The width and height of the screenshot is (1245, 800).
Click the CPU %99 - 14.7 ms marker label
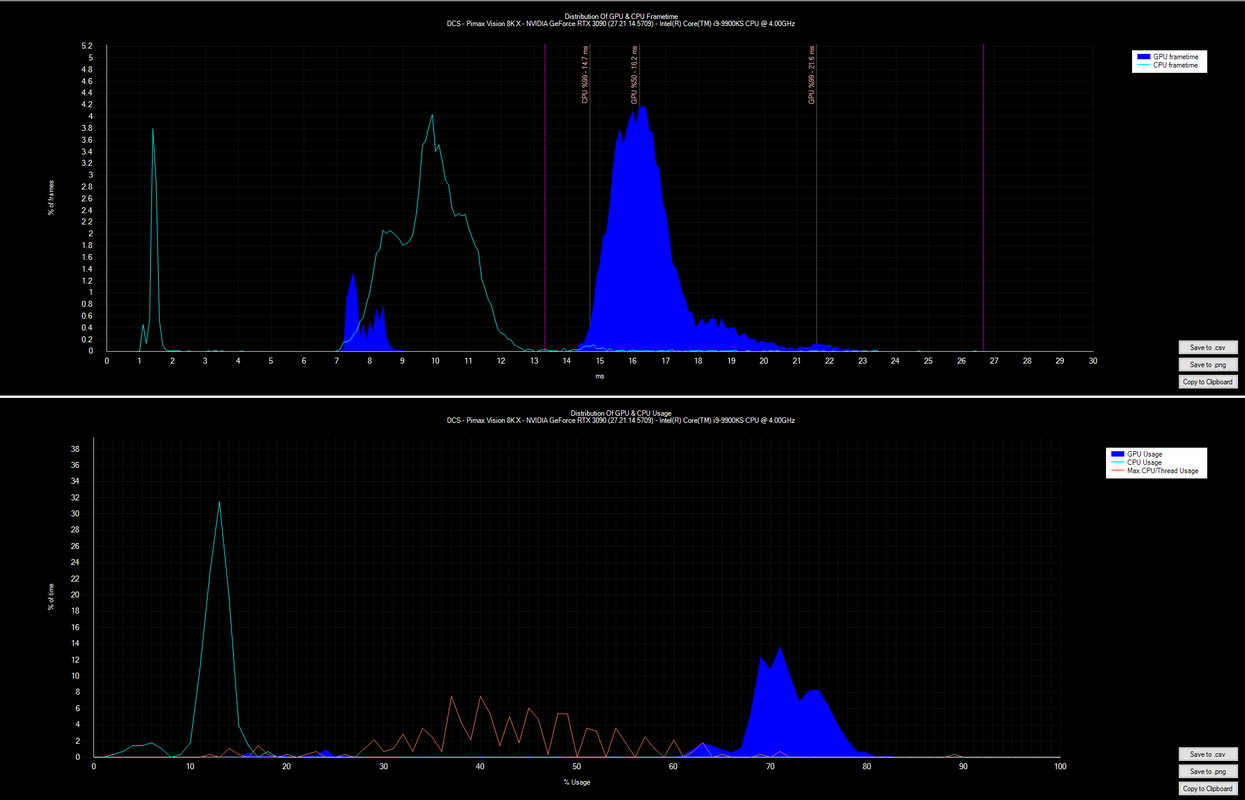coord(585,75)
